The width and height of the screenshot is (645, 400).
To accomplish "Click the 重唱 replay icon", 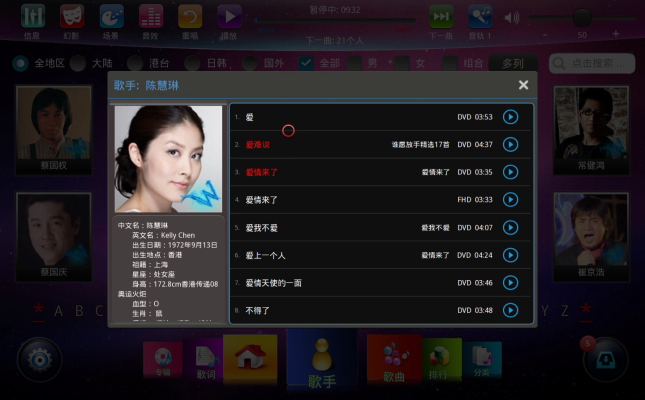I will pyautogui.click(x=190, y=16).
